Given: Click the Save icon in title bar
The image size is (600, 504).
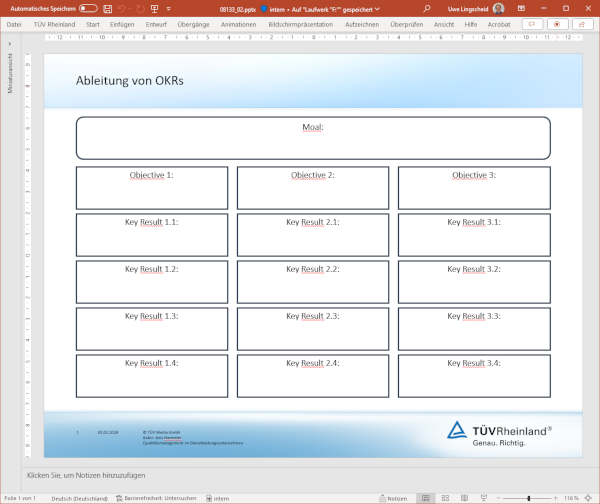Looking at the screenshot, I should (x=107, y=8).
